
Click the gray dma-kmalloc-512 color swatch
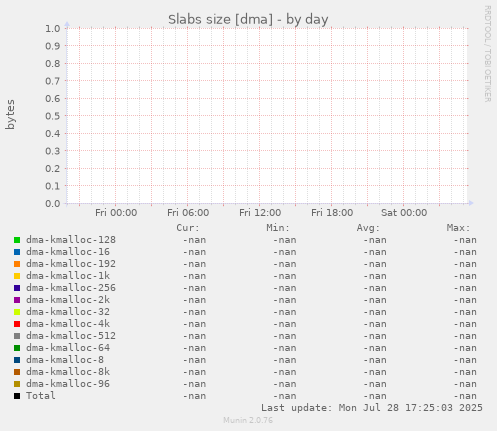pyautogui.click(x=17, y=336)
